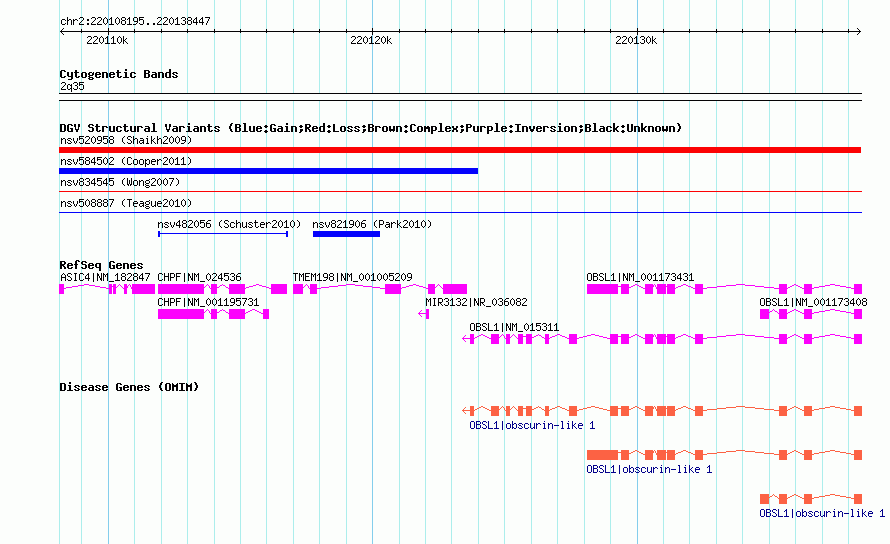This screenshot has height=544, width=890.
Task: Click the MIR3132|NR_036082 gene label
Action: tap(476, 302)
